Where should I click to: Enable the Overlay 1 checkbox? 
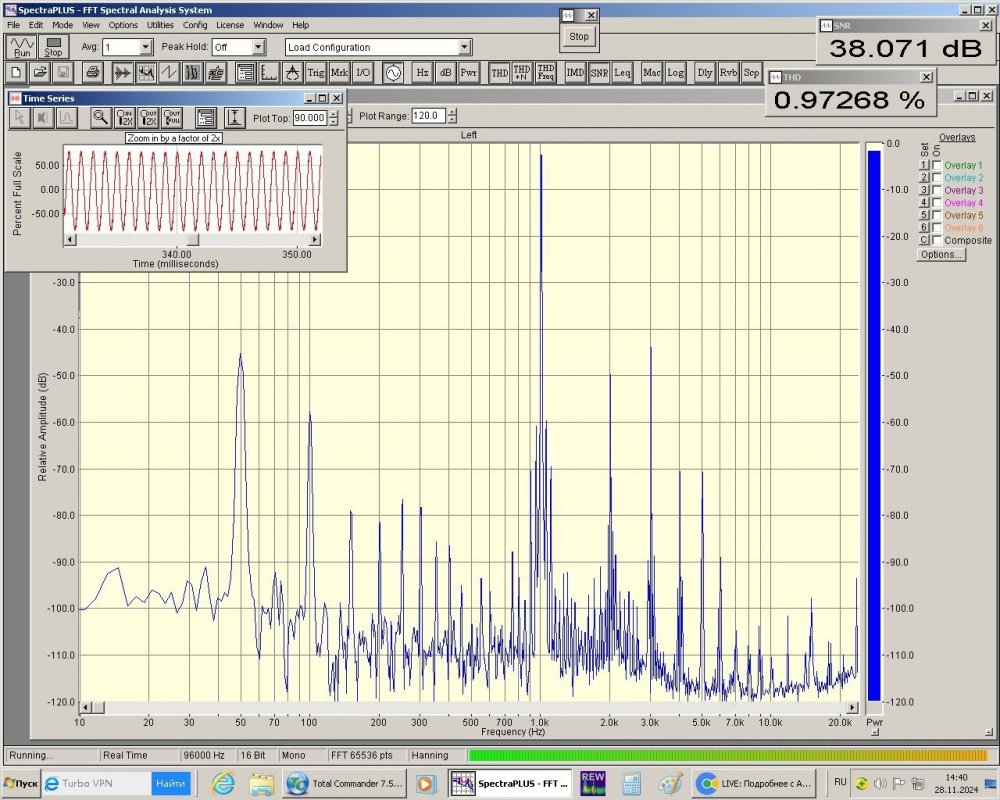tap(937, 165)
